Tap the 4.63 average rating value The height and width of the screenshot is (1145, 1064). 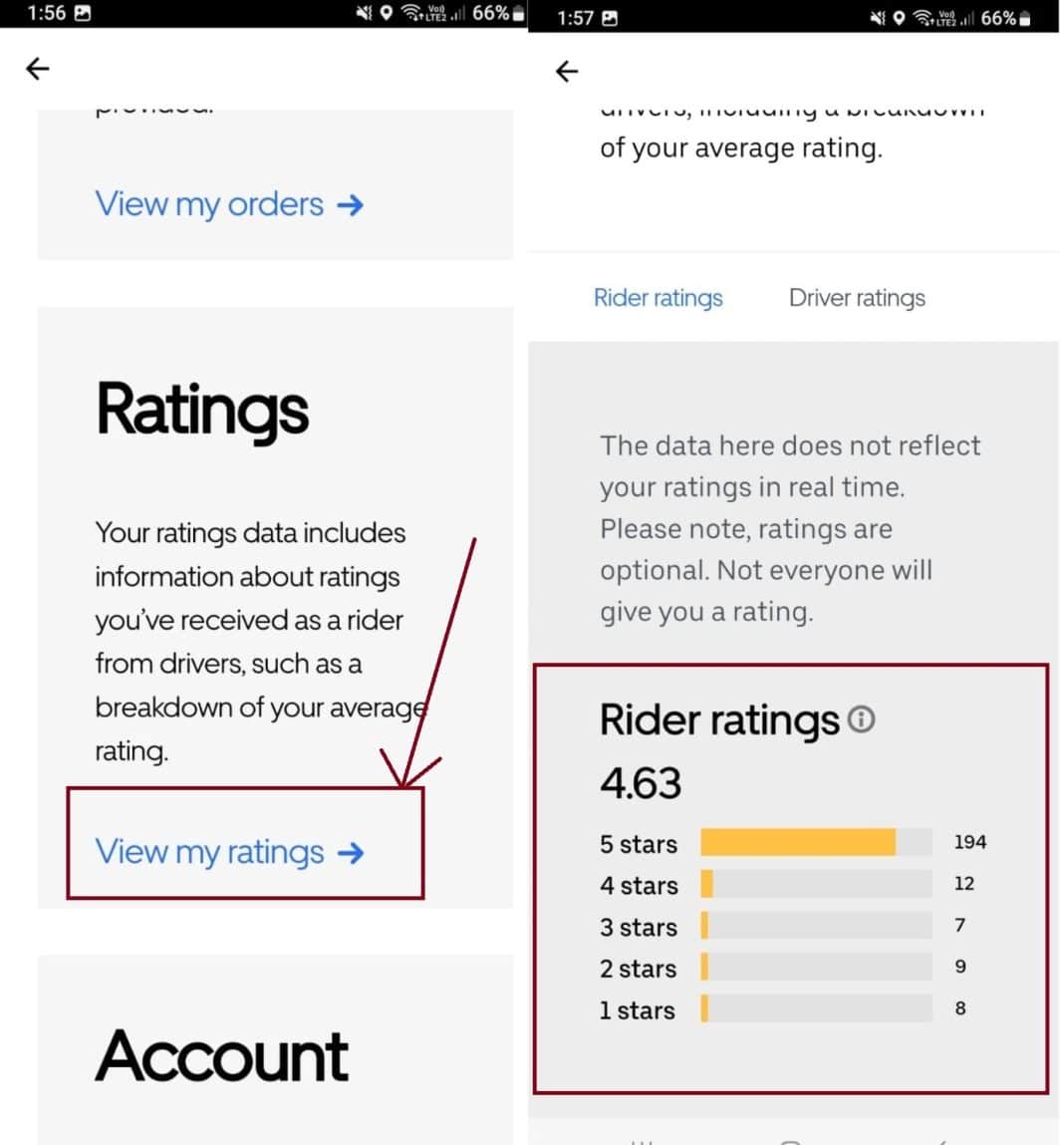coord(641,783)
